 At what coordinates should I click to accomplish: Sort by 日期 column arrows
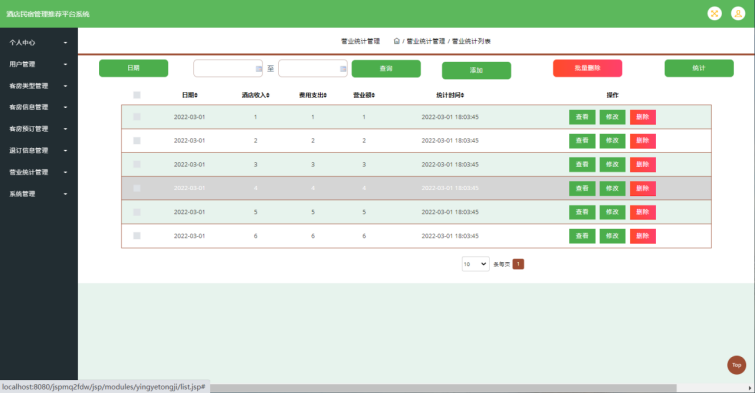196,95
